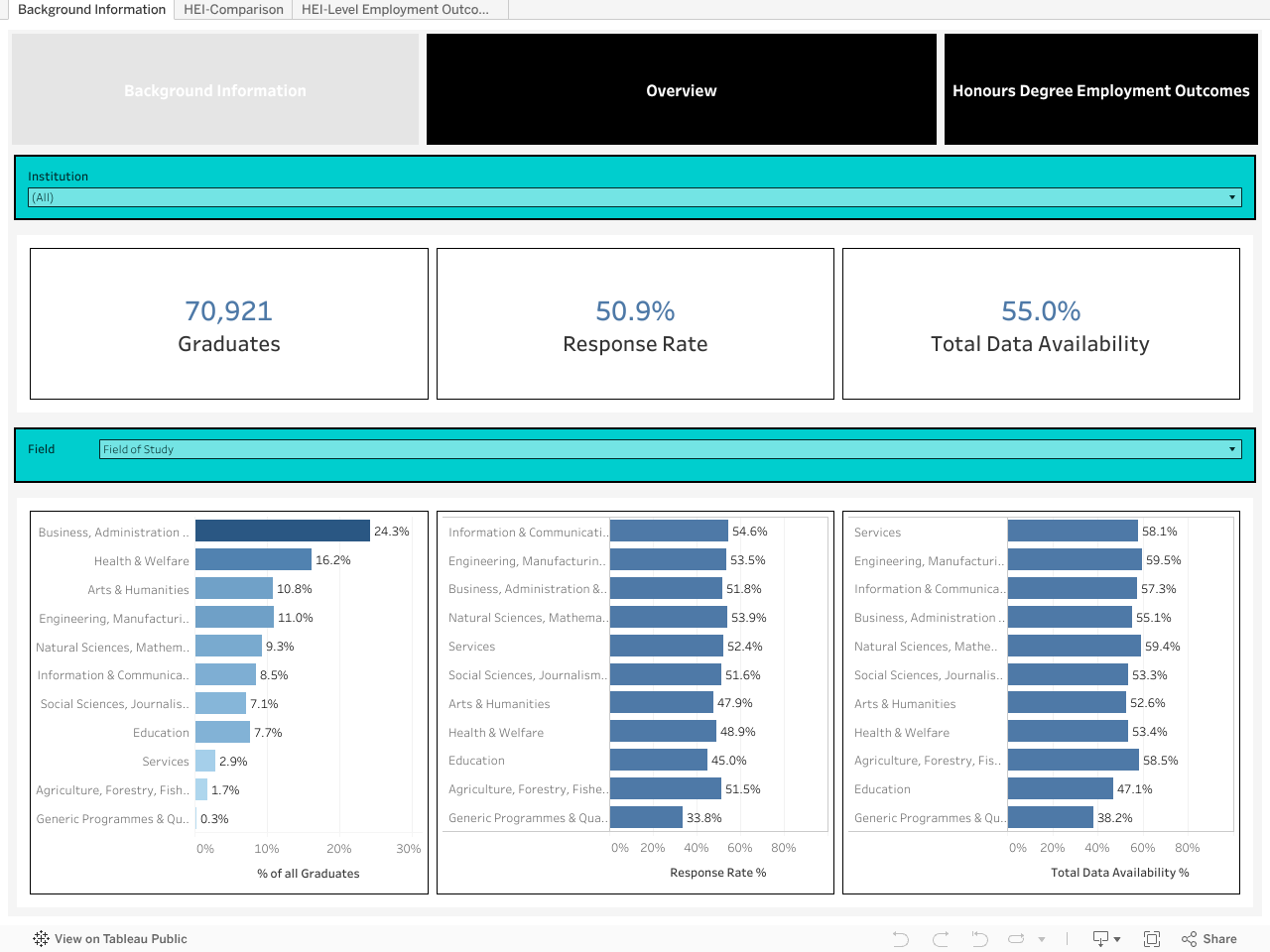Open the refresh options dropdown arrow

click(1042, 939)
